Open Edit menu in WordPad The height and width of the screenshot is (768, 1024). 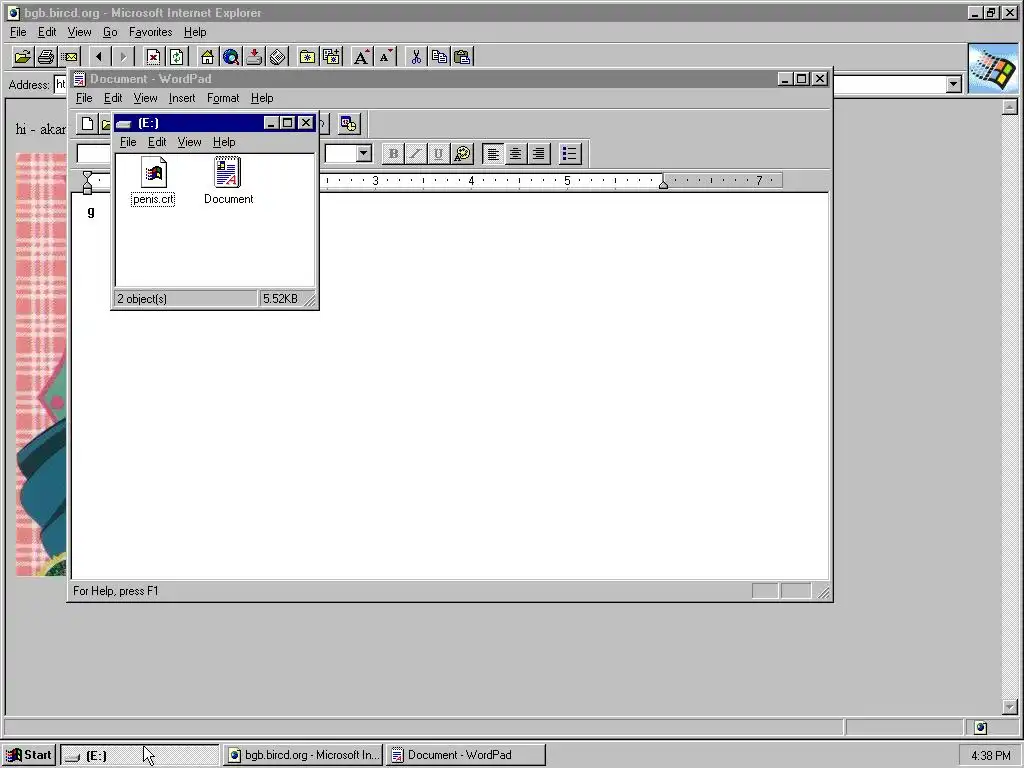[113, 98]
